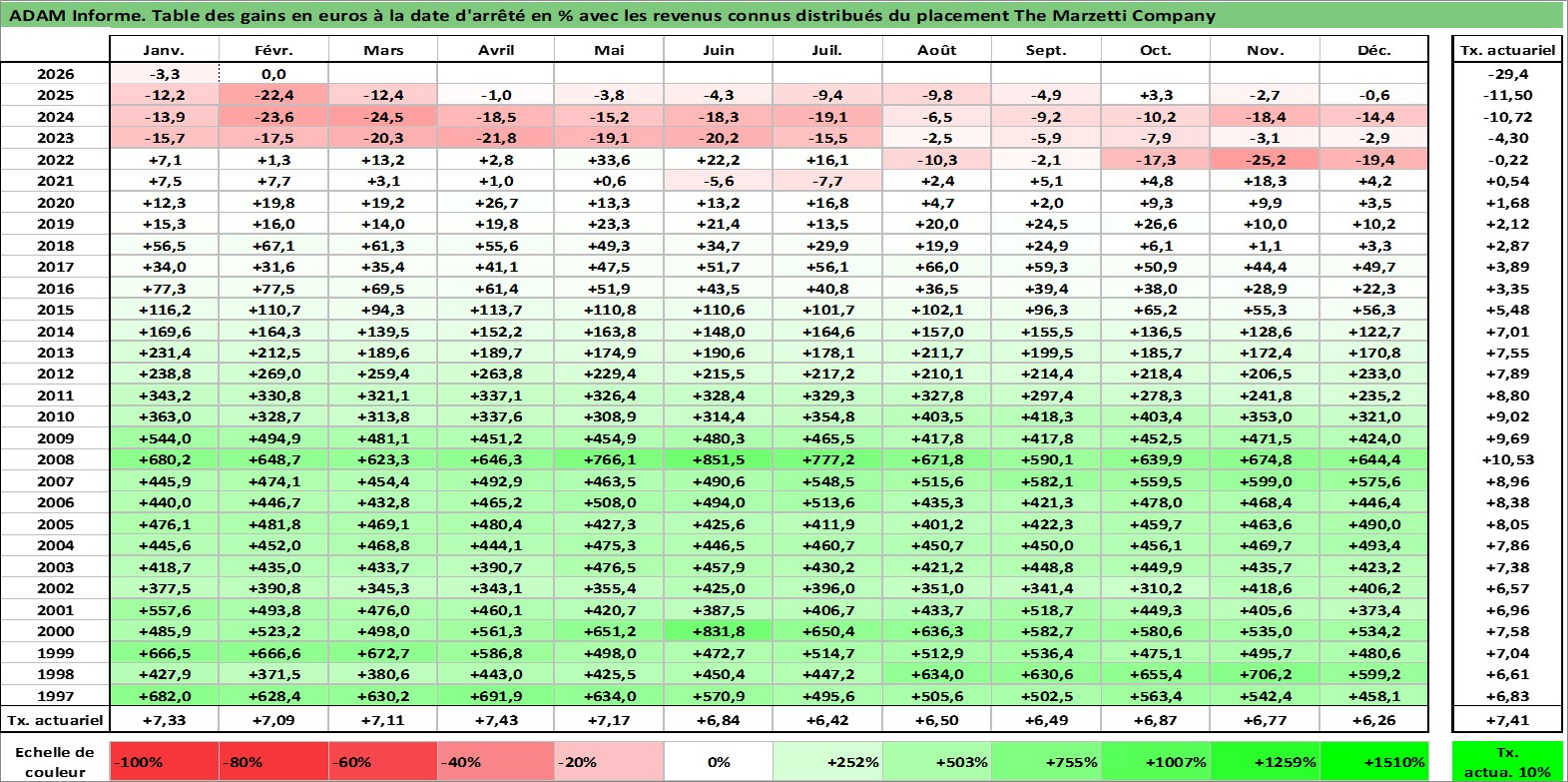Click the +1510% color scale swatch

pyautogui.click(x=1374, y=761)
